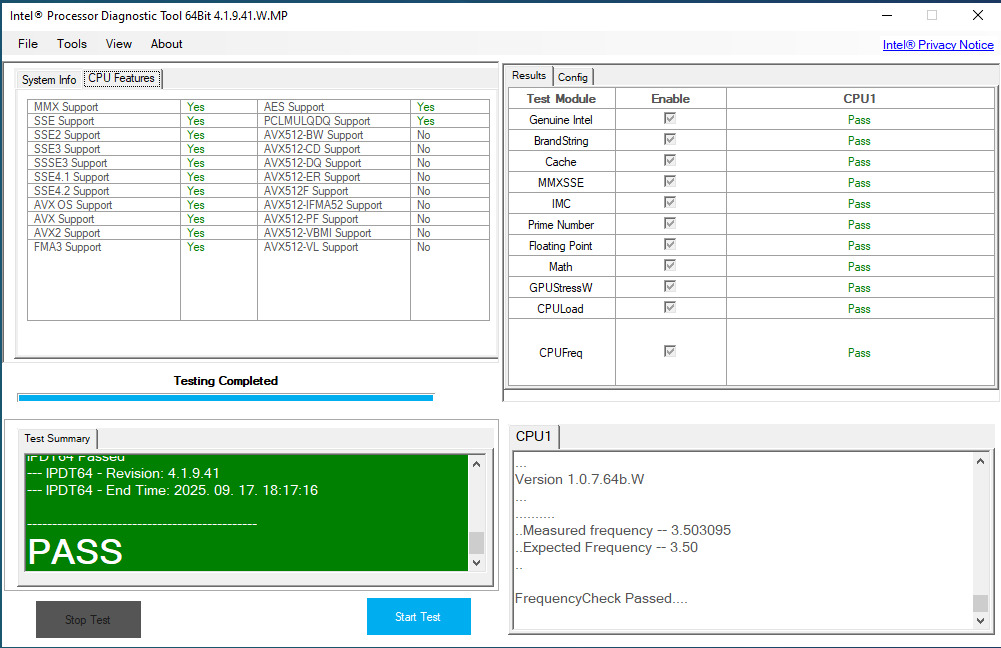Click the AVX512F Support feature cell
This screenshot has height=648, width=1001.
pos(333,191)
